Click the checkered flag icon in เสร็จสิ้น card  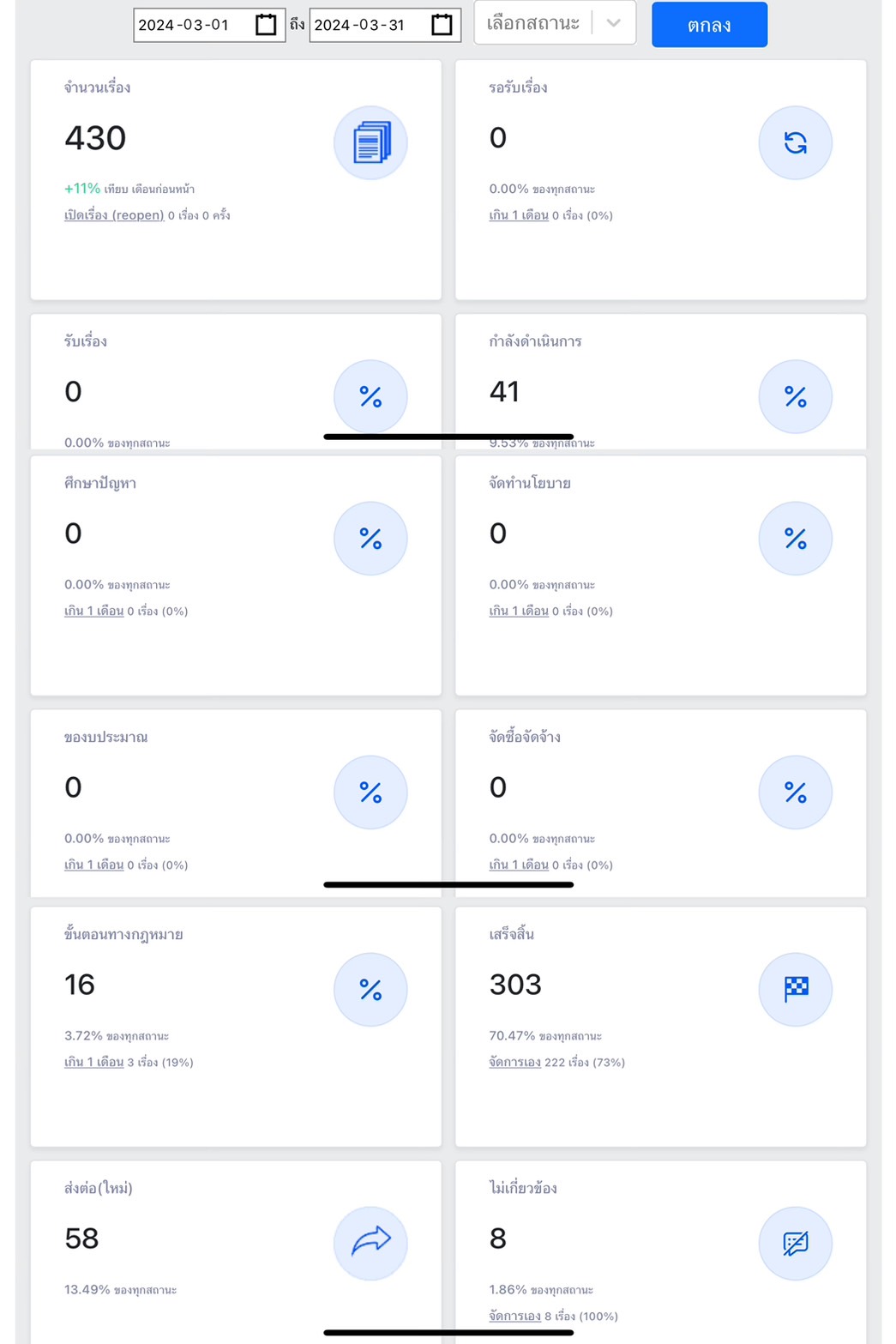795,989
